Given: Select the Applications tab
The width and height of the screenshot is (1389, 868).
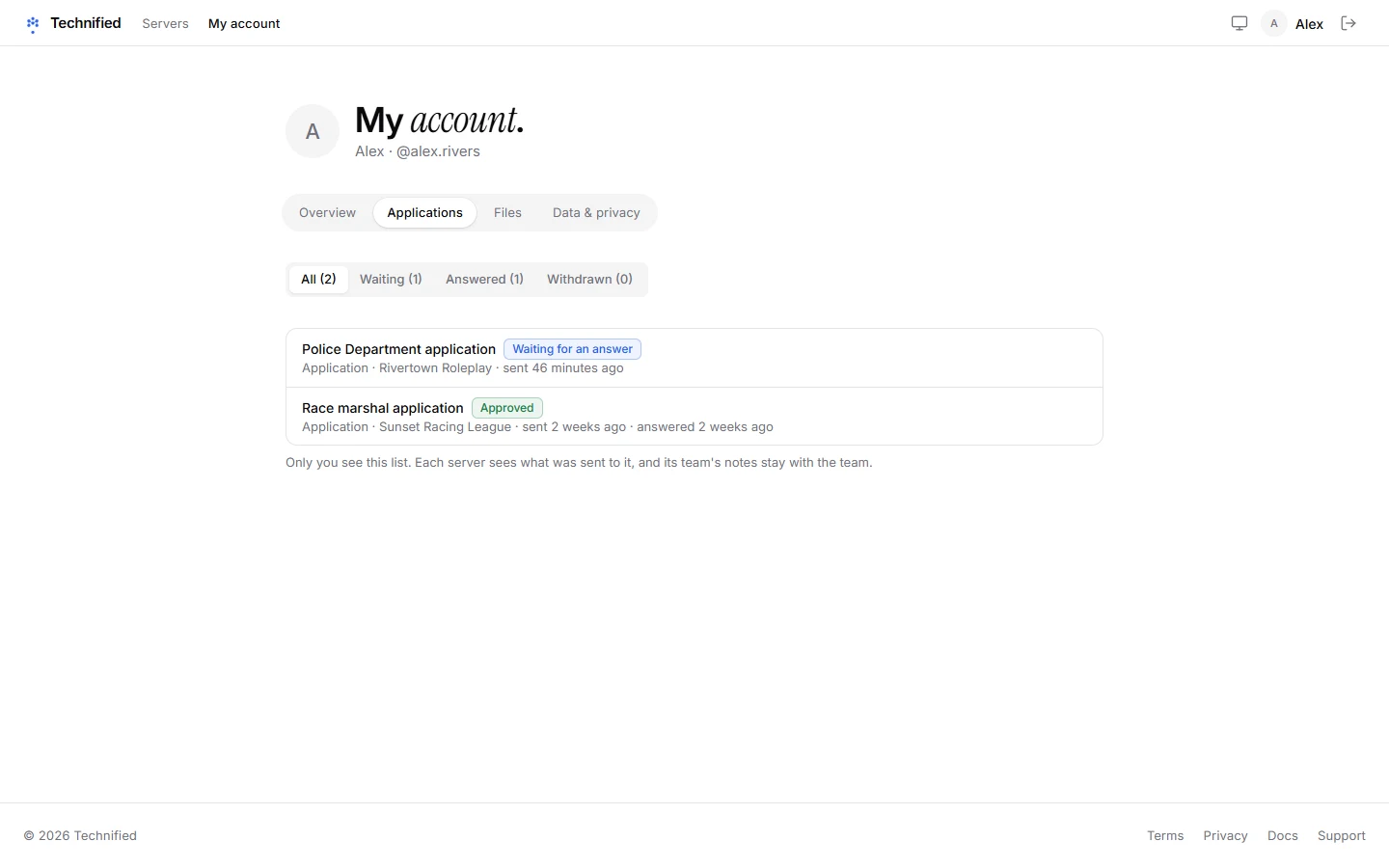Looking at the screenshot, I should click(424, 212).
